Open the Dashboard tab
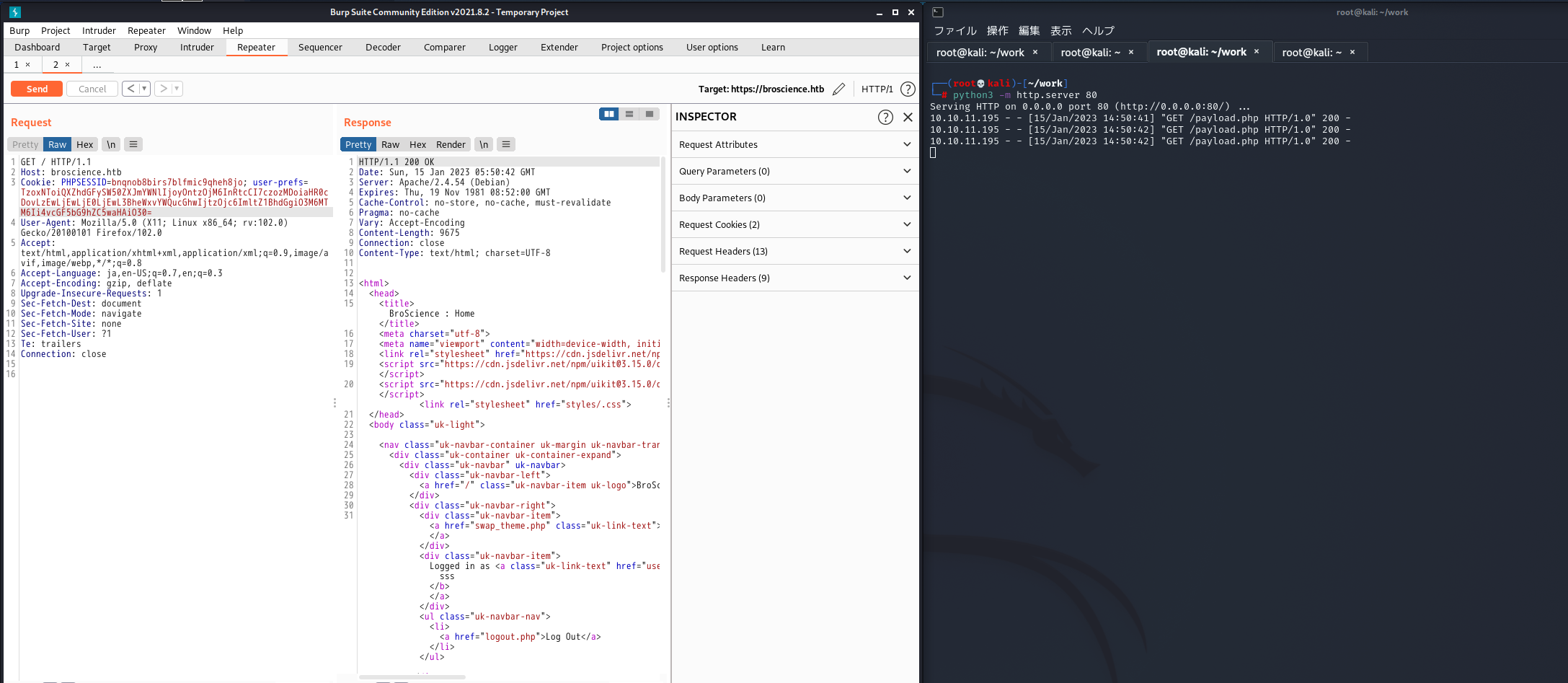 click(x=37, y=48)
